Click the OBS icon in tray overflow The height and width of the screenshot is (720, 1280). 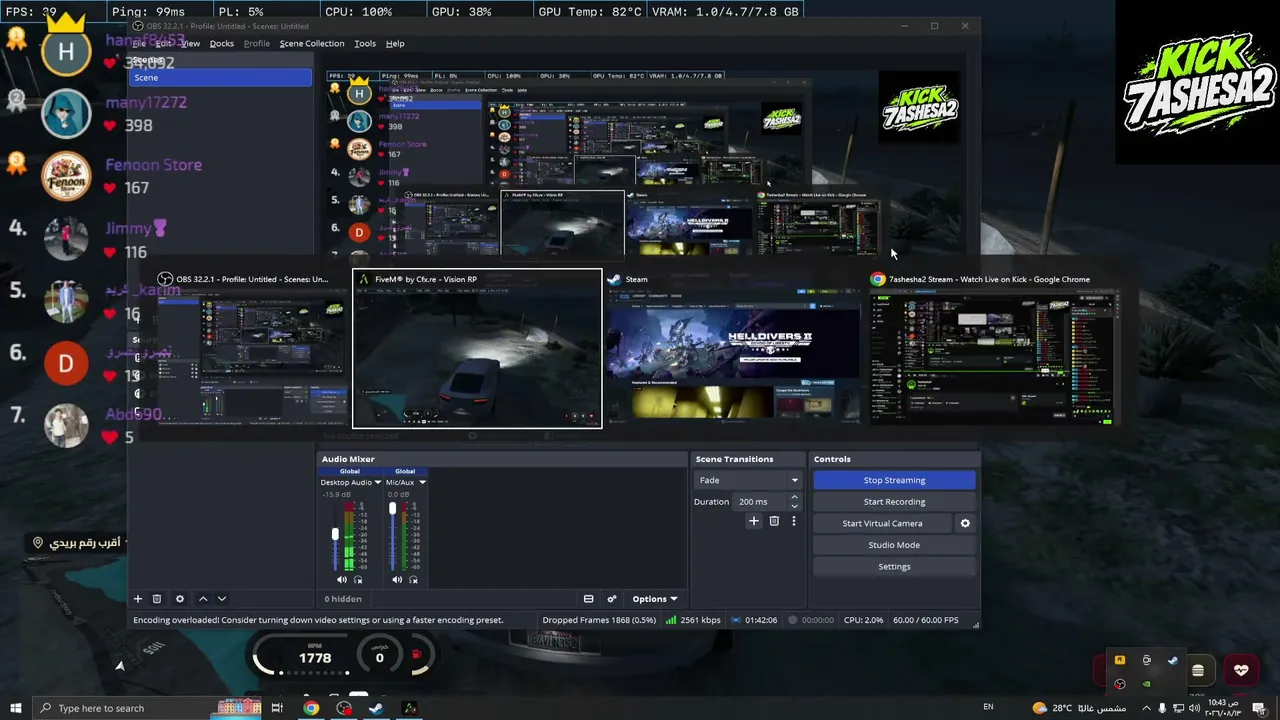click(1120, 684)
